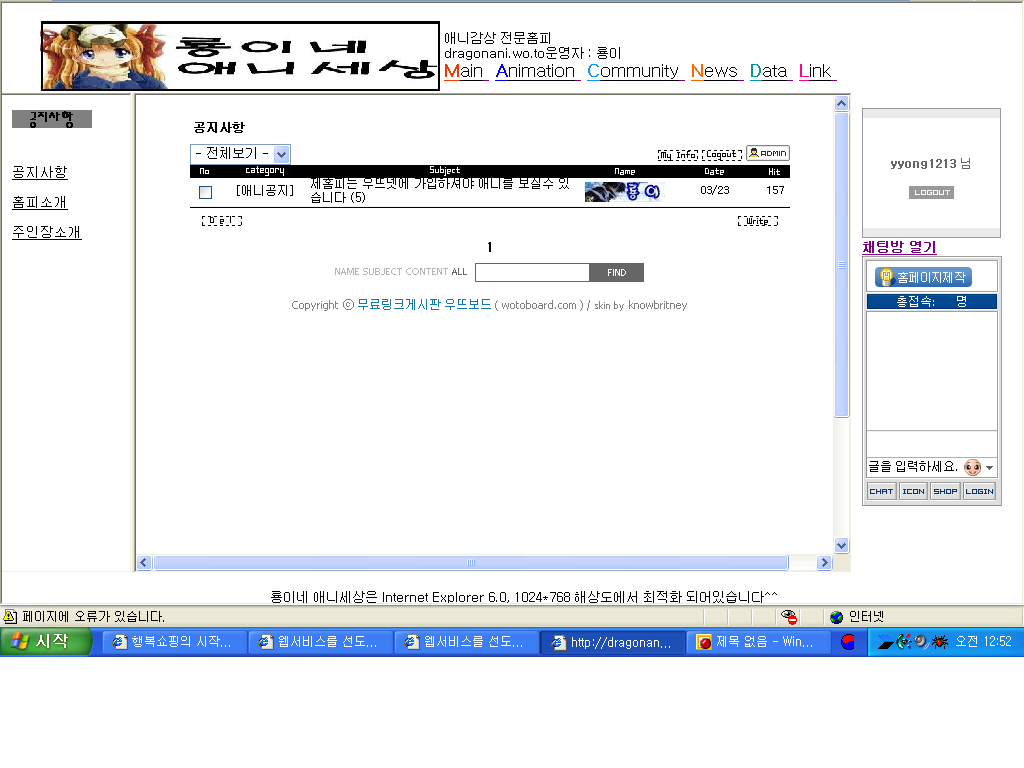The image size is (1024, 768).
Task: Click the red spider icon in system tray
Action: pyautogui.click(x=938, y=642)
